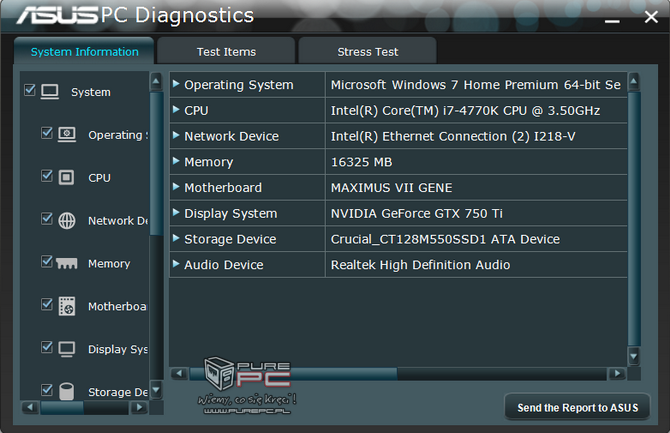Disable the Motherboard checkbox
The image size is (670, 433).
coord(47,304)
